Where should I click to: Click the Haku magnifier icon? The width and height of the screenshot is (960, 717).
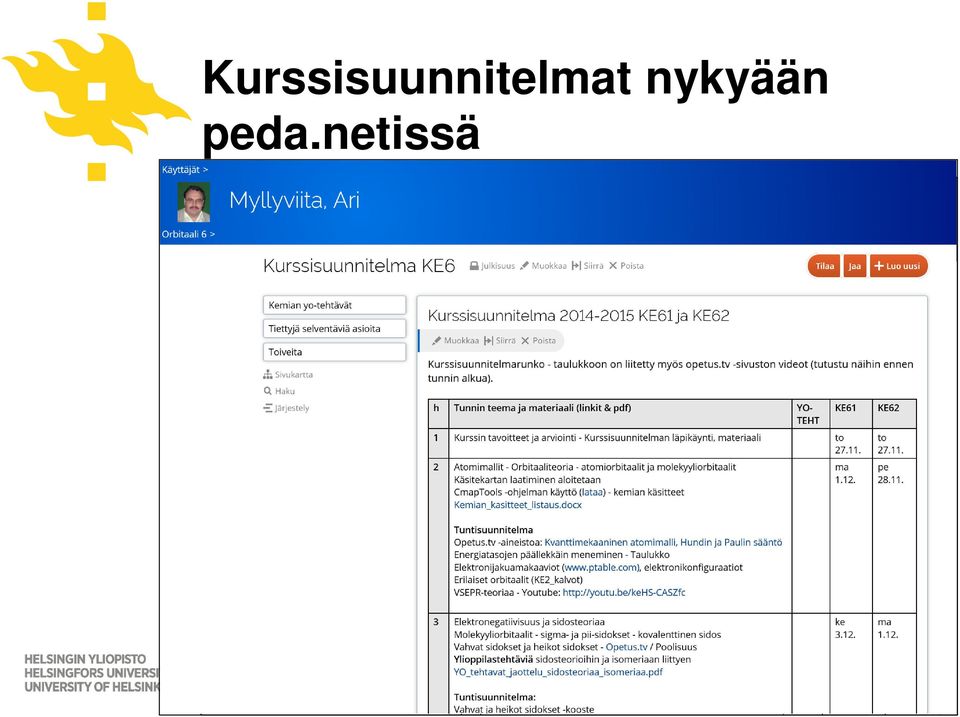(268, 391)
